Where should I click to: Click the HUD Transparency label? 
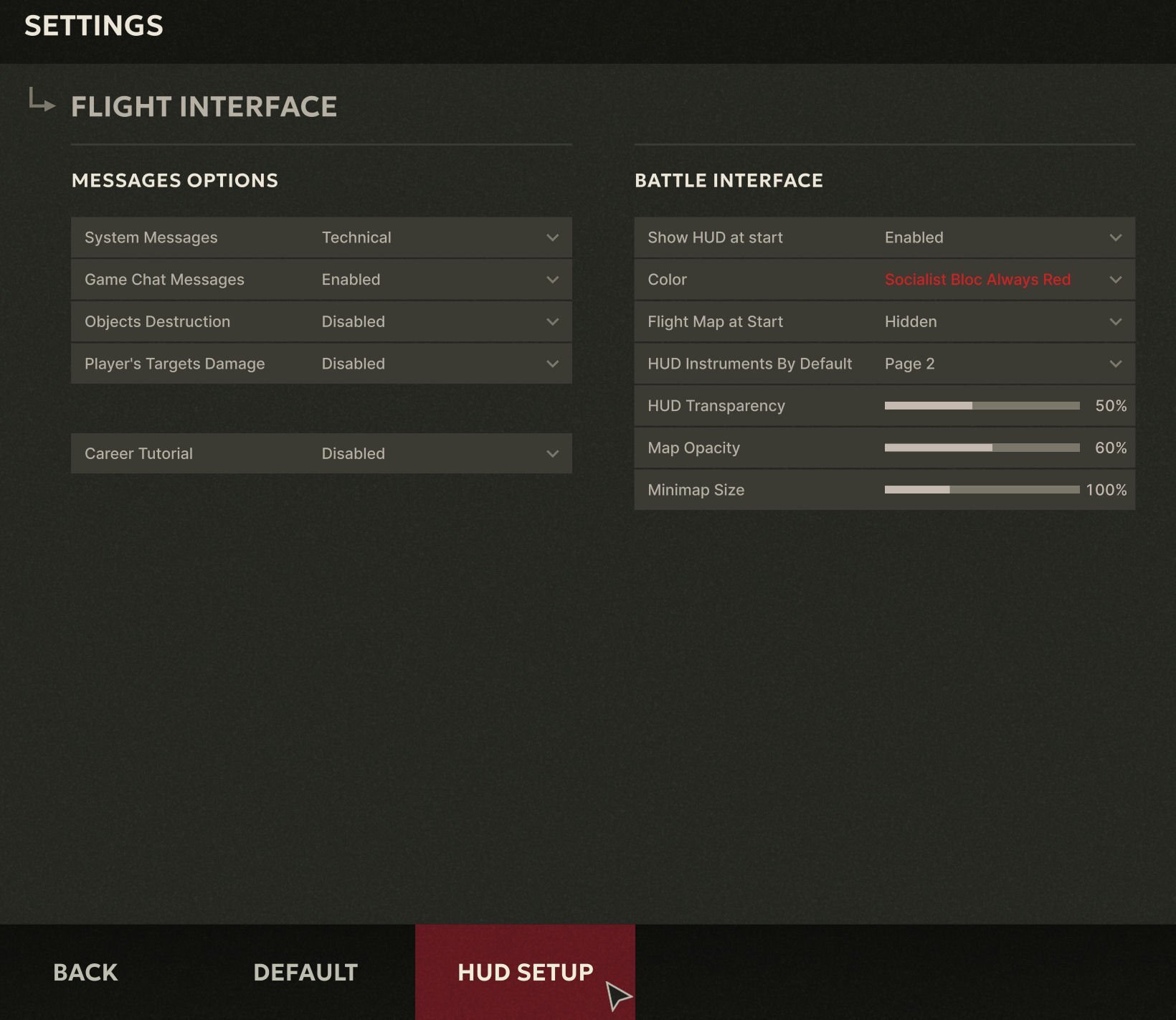point(716,406)
